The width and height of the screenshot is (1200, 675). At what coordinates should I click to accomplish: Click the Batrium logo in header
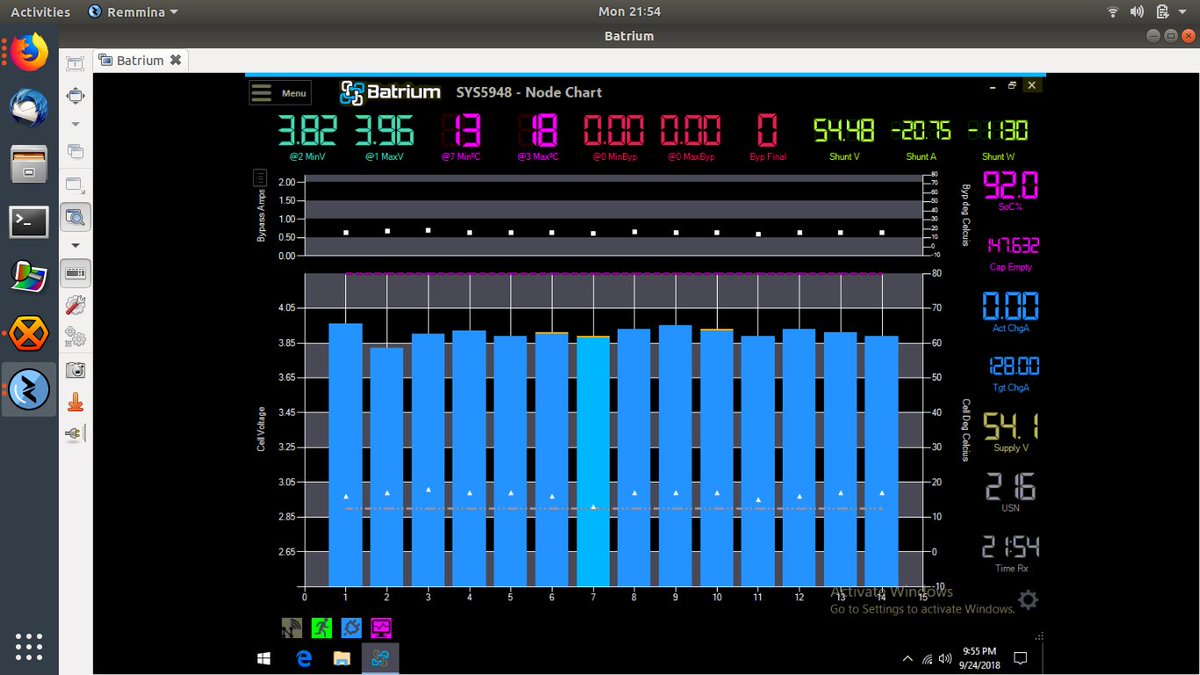click(391, 92)
